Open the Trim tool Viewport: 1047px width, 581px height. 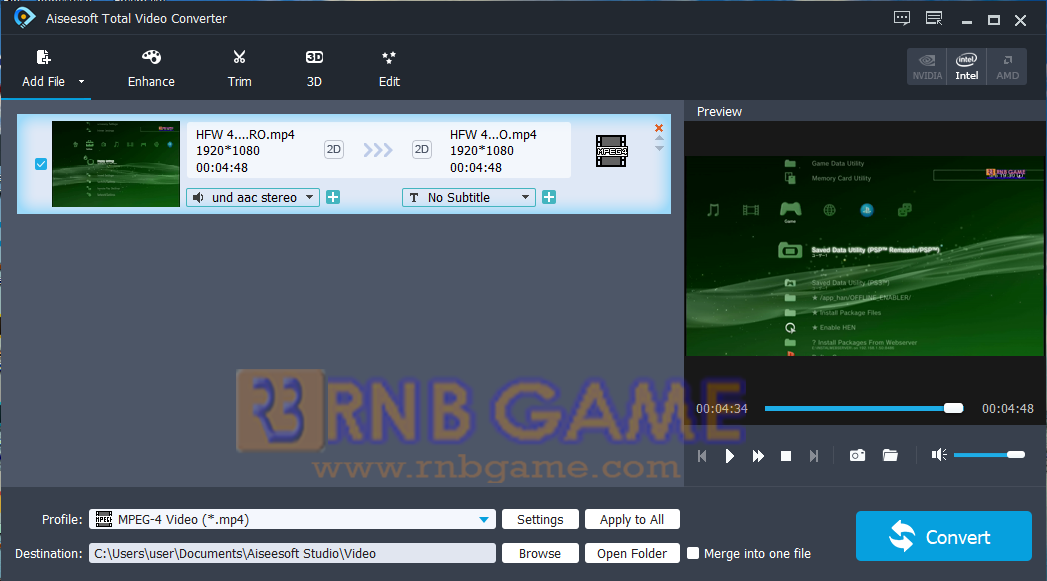point(239,69)
